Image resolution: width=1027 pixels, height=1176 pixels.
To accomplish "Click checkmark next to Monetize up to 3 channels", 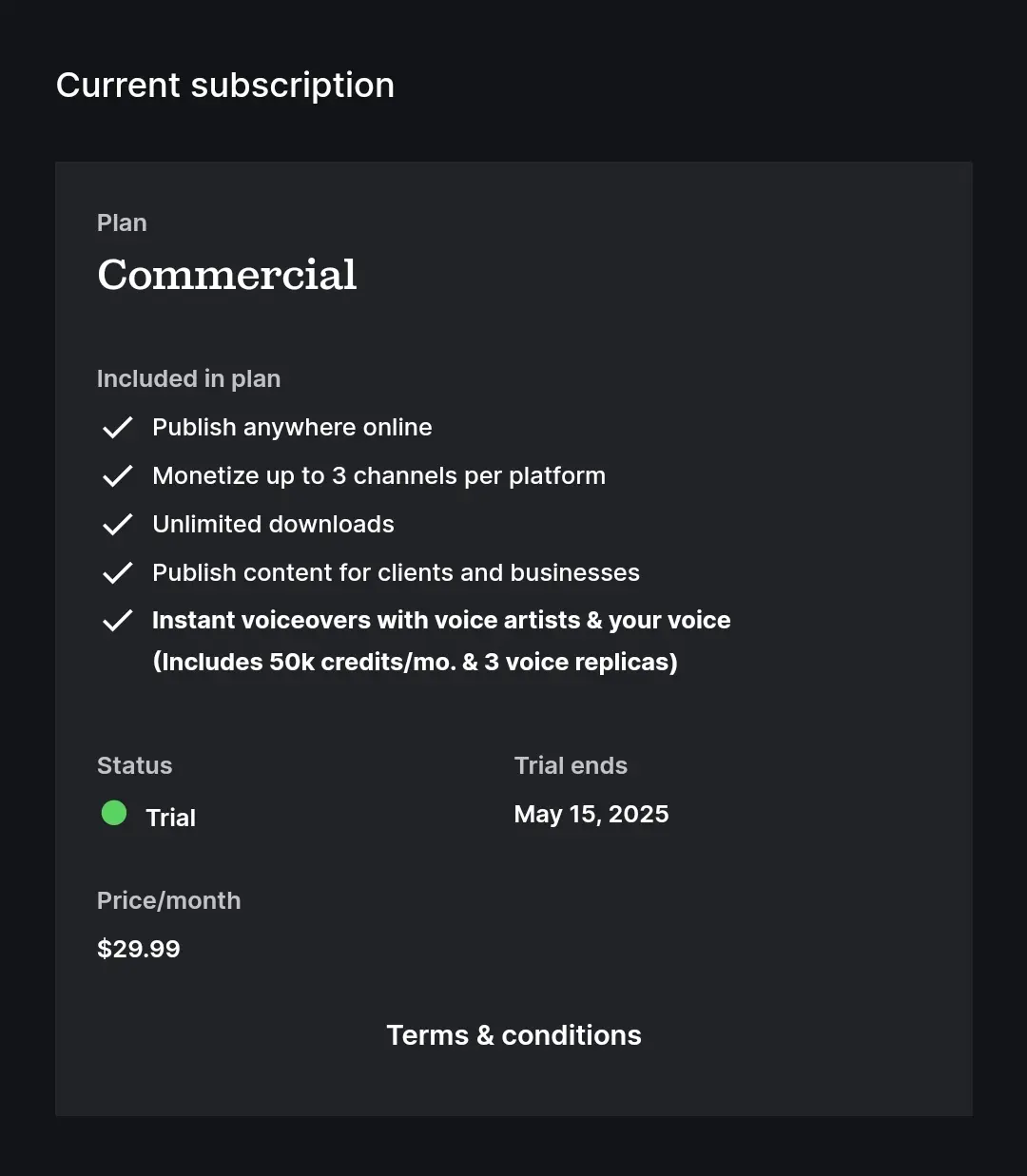I will tap(117, 476).
